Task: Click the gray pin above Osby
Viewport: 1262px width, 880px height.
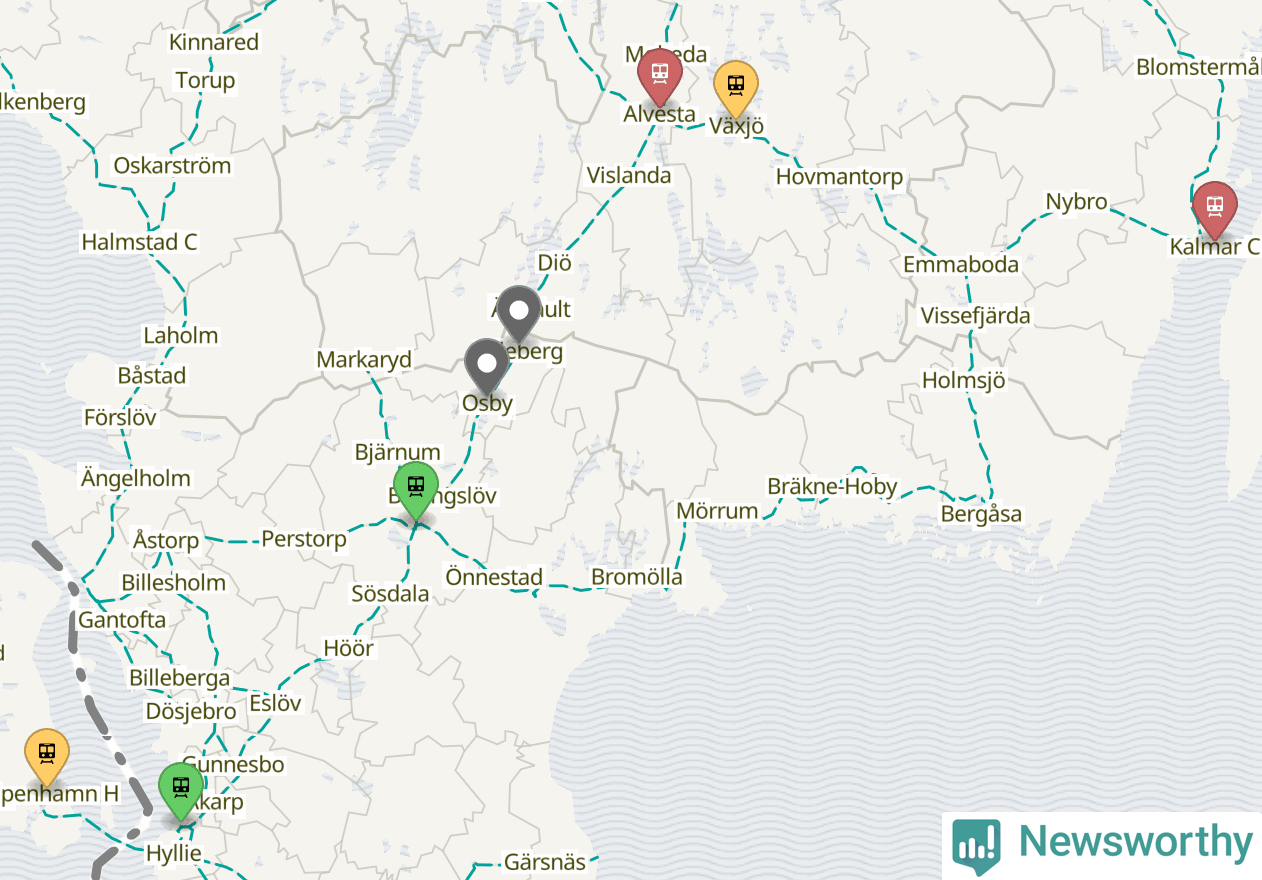Action: (x=487, y=366)
